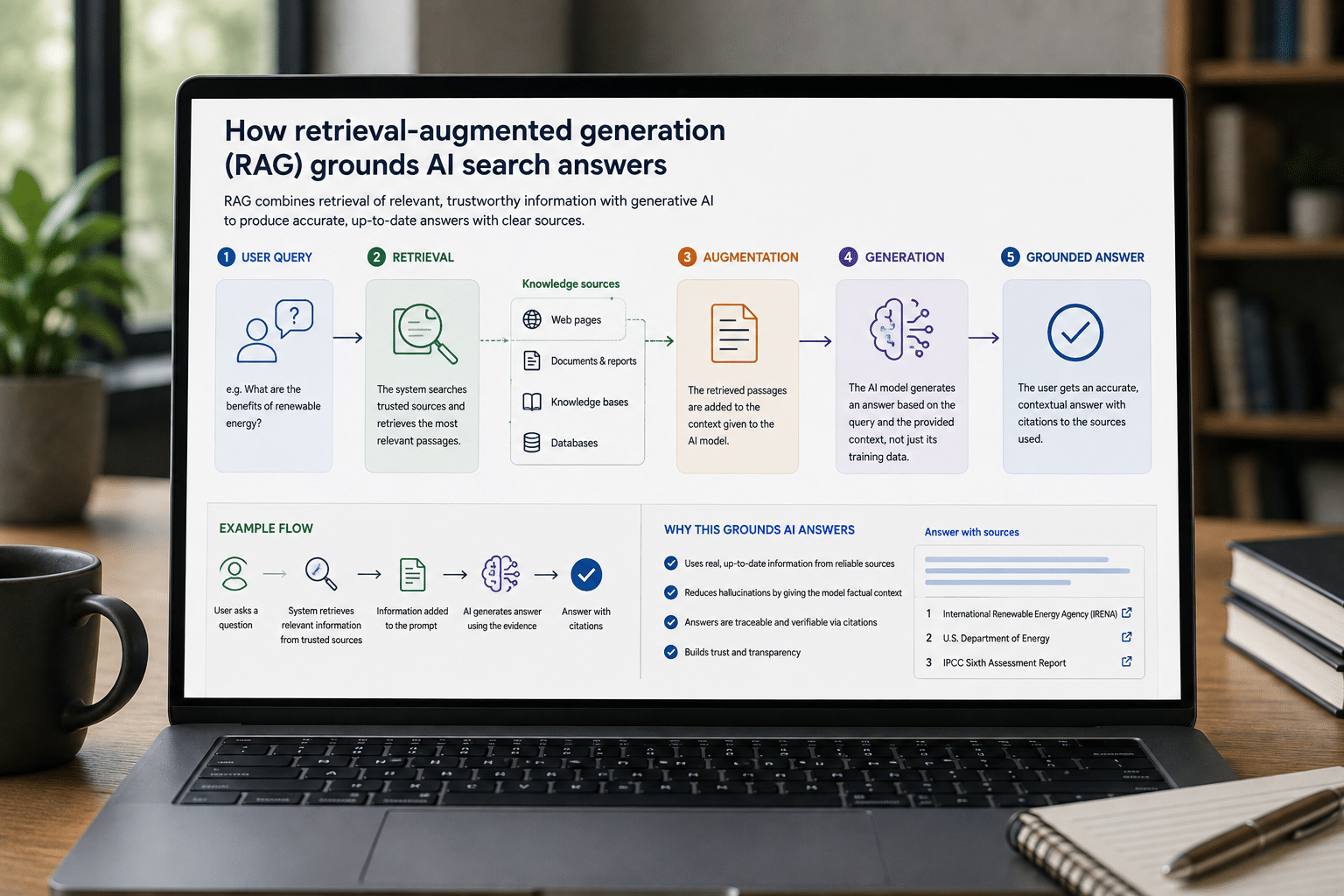Click 'Builds trust and transparency' text
Viewport: 1344px width, 896px height.
742,652
